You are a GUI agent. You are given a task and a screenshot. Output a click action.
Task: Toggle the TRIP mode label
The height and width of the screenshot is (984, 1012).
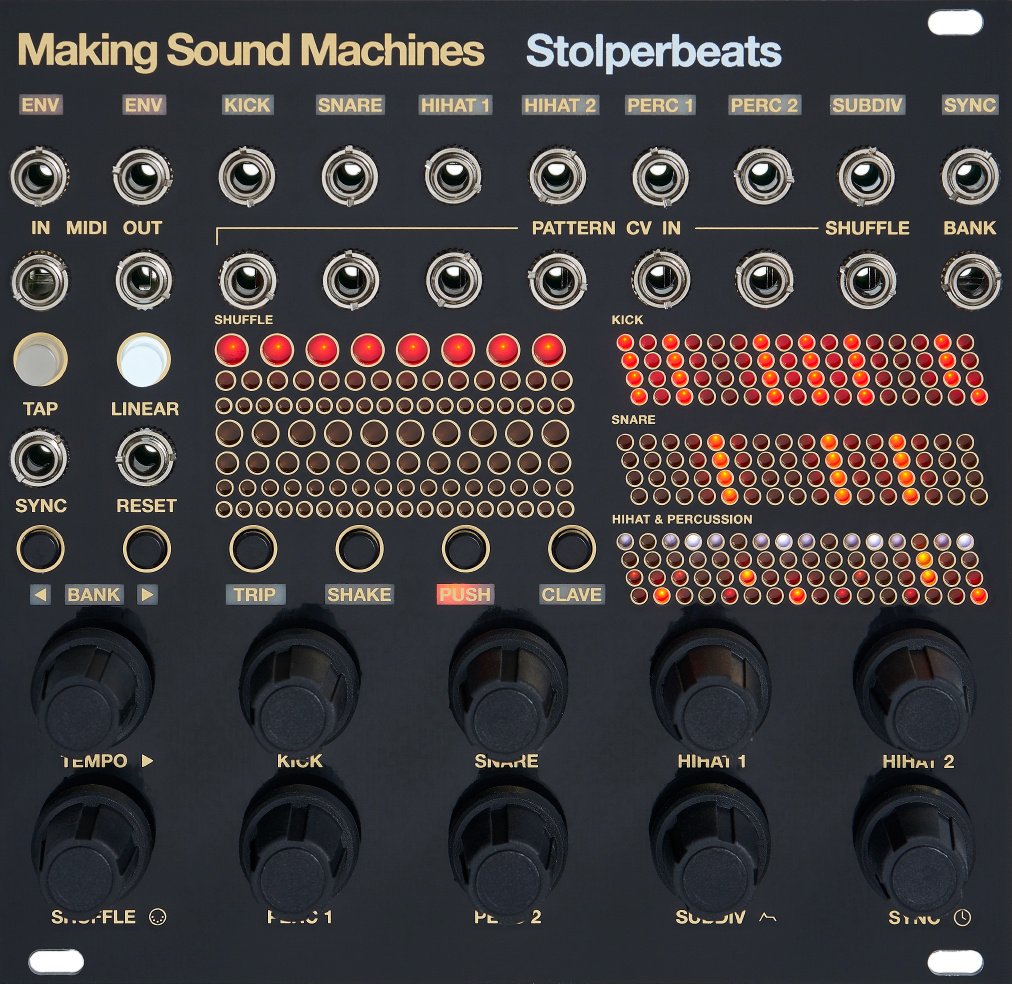[254, 594]
